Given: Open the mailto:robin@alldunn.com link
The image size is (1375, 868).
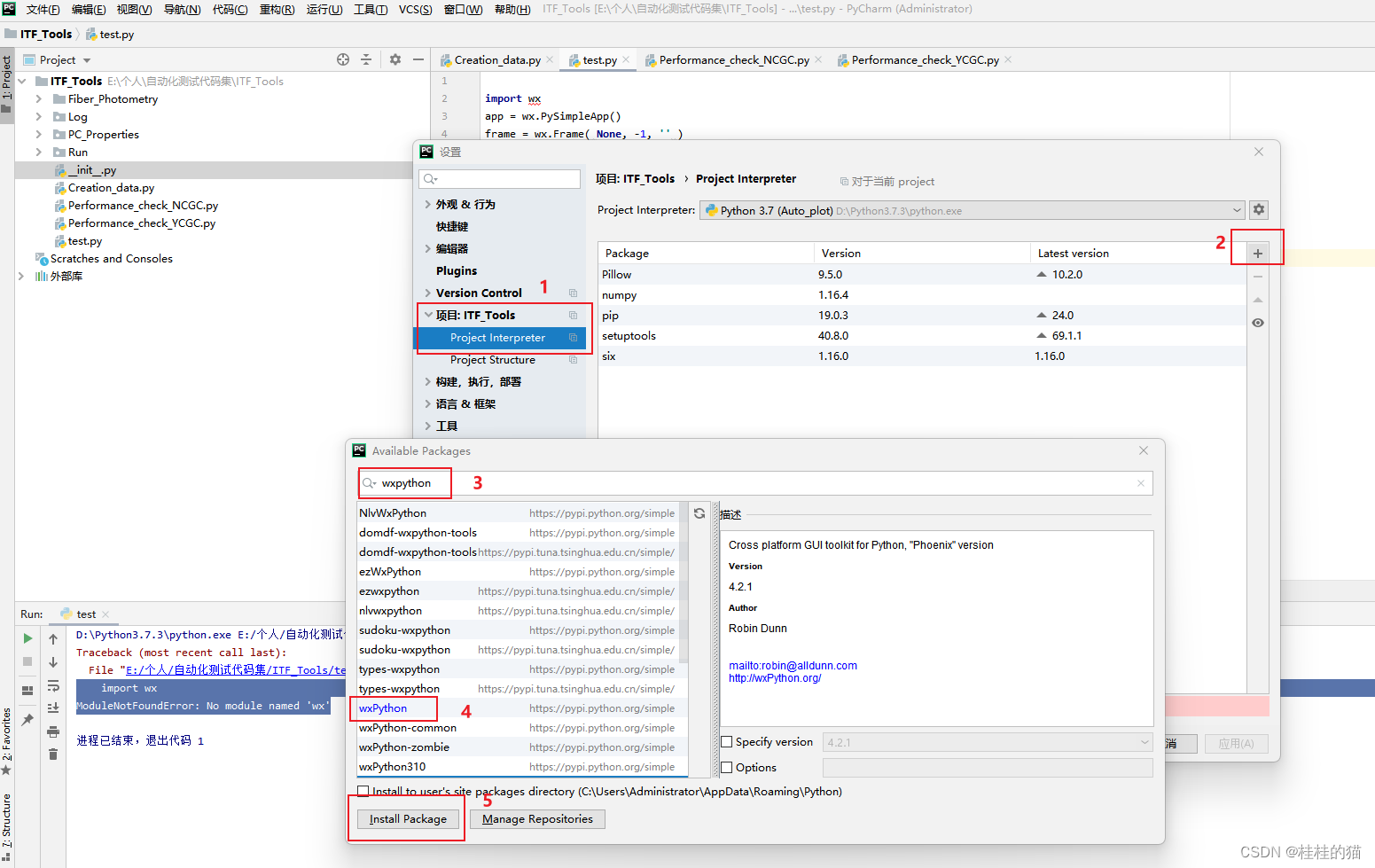Looking at the screenshot, I should pos(793,666).
